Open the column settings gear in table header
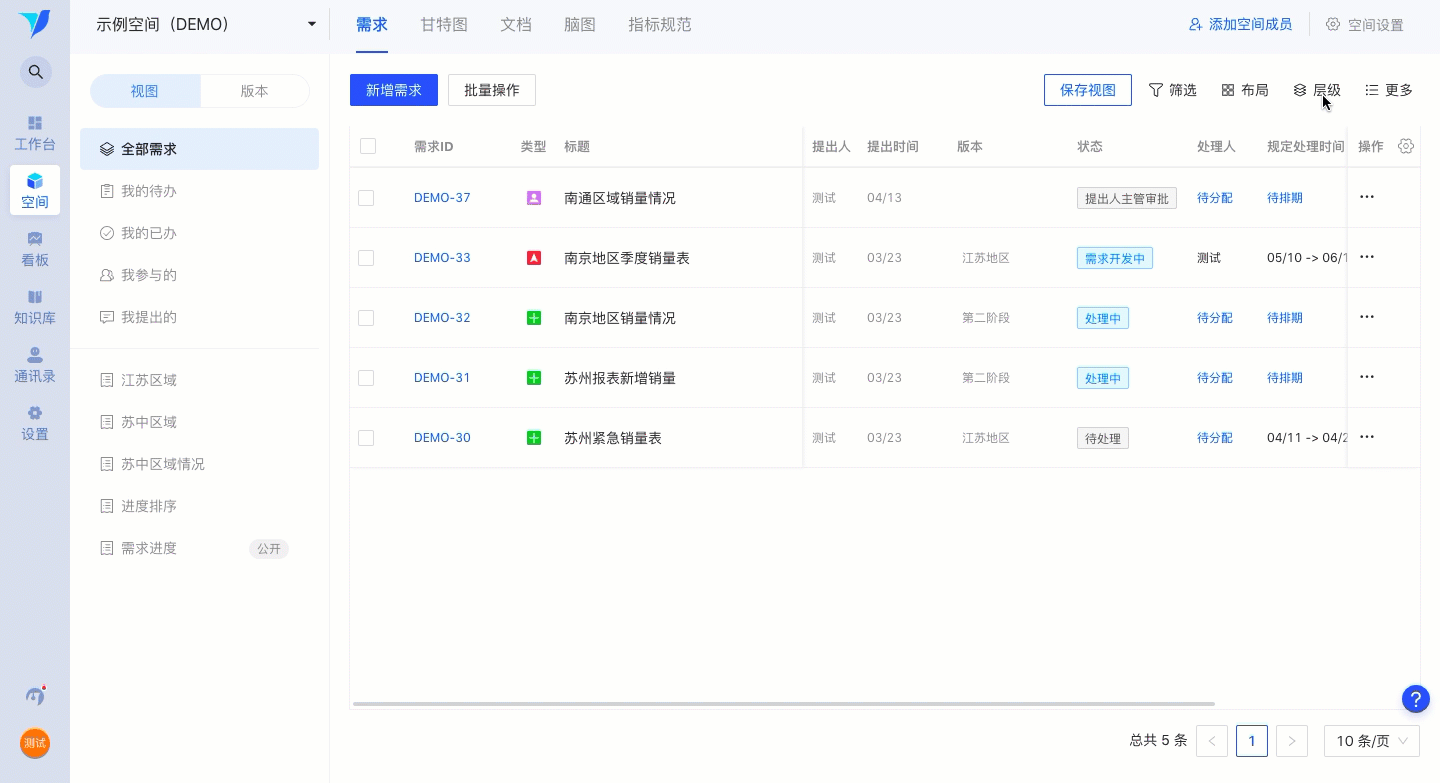The image size is (1440, 783). click(1406, 146)
